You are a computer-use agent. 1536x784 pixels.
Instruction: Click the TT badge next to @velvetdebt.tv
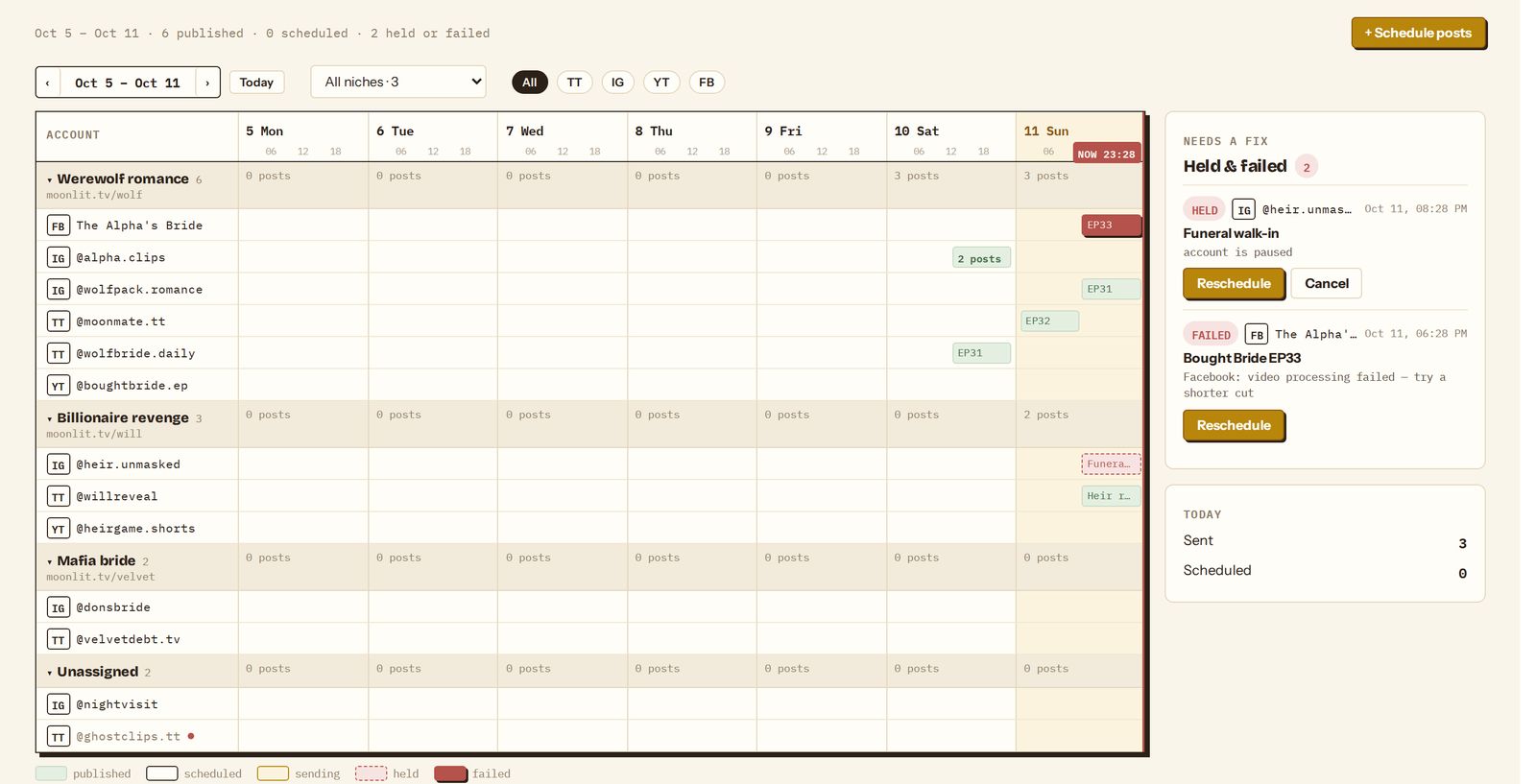click(x=59, y=639)
